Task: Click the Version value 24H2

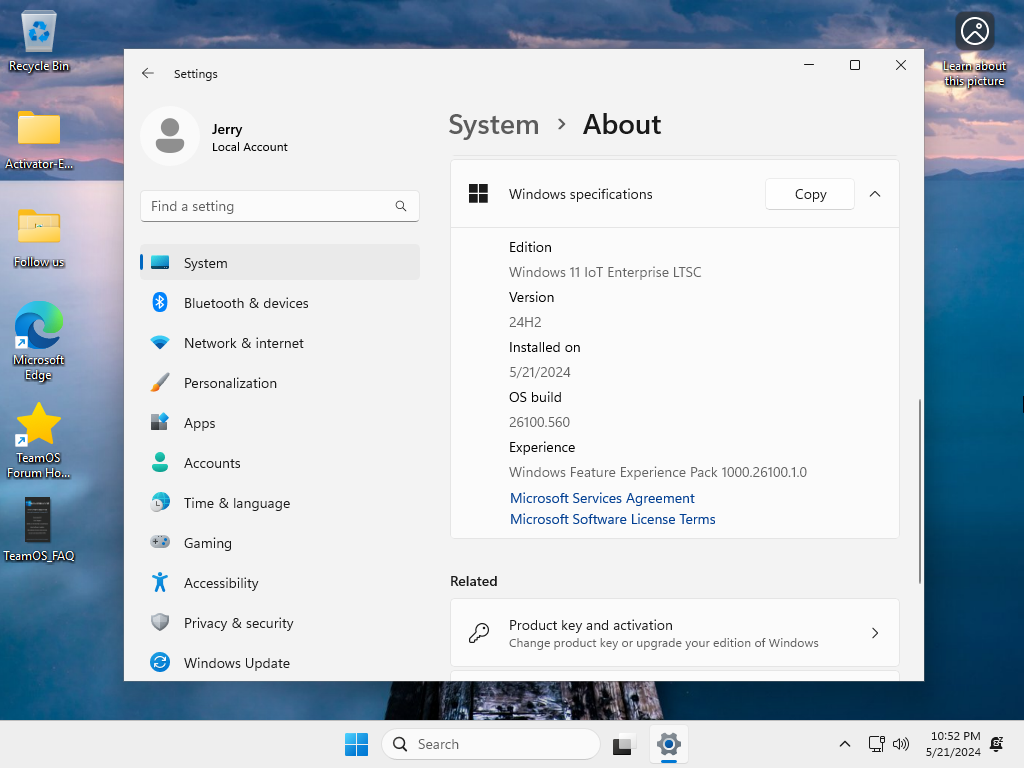Action: pos(525,322)
